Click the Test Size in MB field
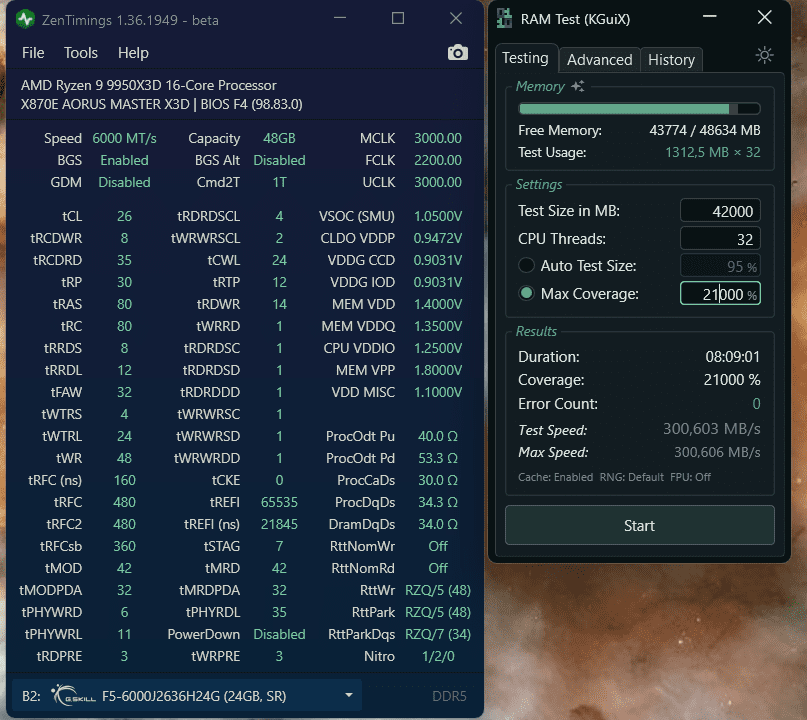The height and width of the screenshot is (720, 807). tap(720, 211)
